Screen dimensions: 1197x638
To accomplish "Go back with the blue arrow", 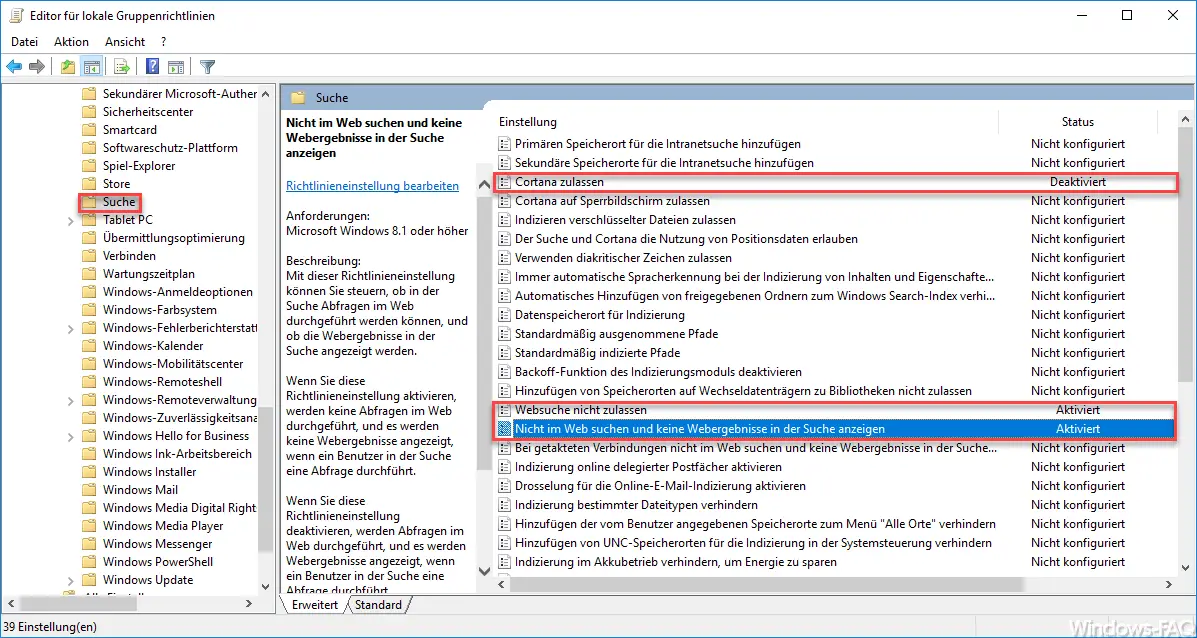I will click(x=14, y=66).
